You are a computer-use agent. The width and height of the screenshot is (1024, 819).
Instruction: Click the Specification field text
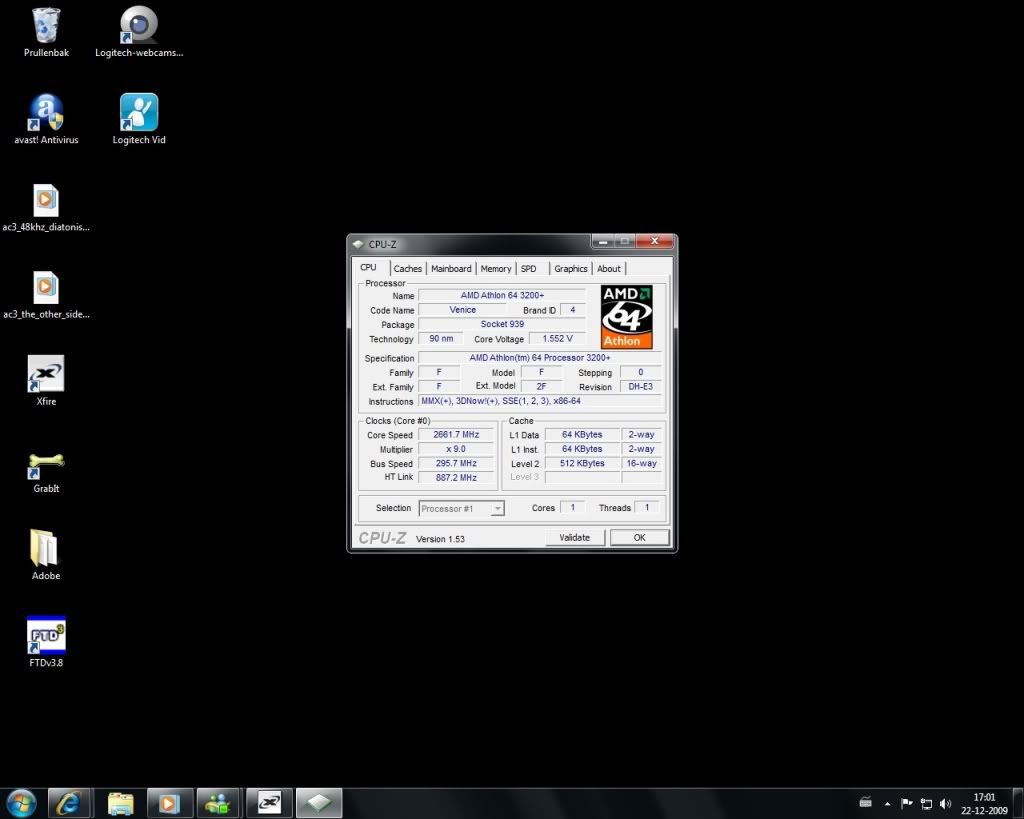click(539, 357)
